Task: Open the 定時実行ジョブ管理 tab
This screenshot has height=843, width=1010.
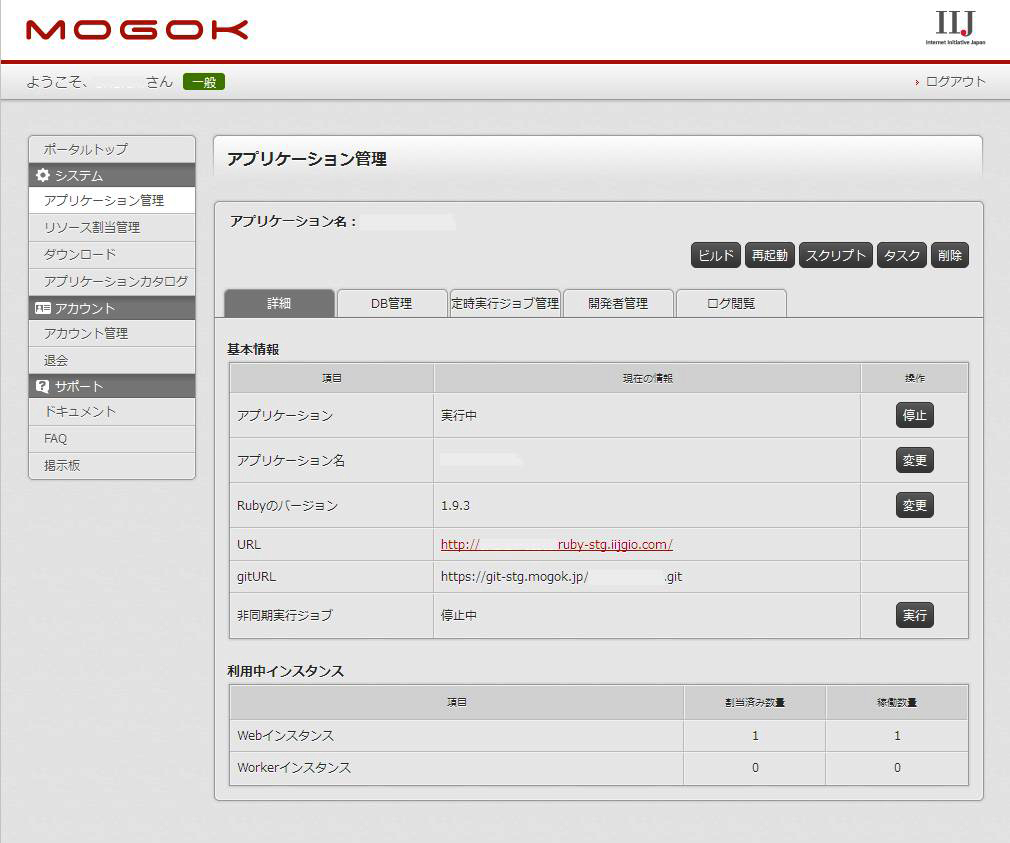Action: point(505,304)
